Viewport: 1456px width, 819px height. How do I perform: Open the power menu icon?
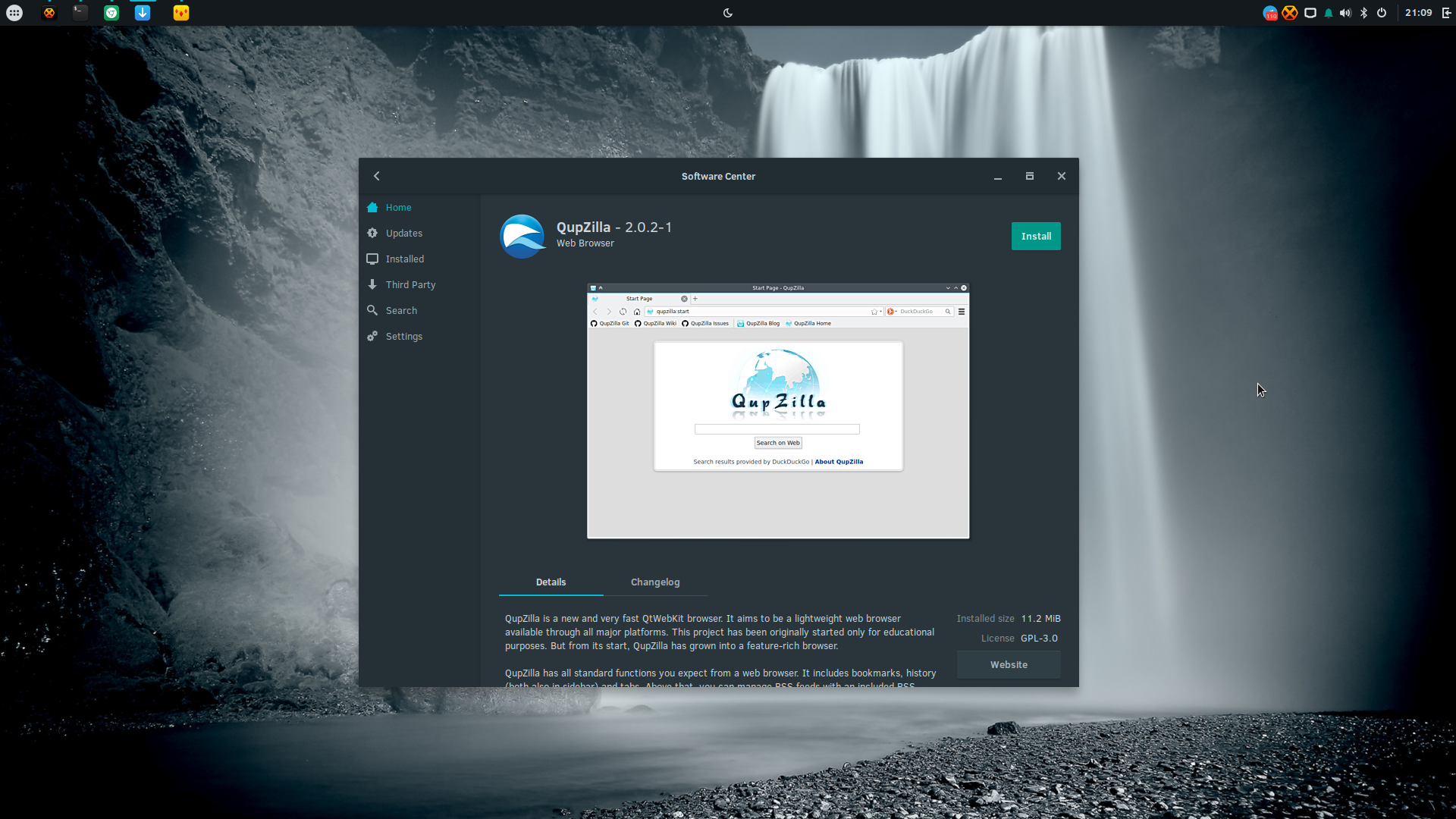(1382, 13)
